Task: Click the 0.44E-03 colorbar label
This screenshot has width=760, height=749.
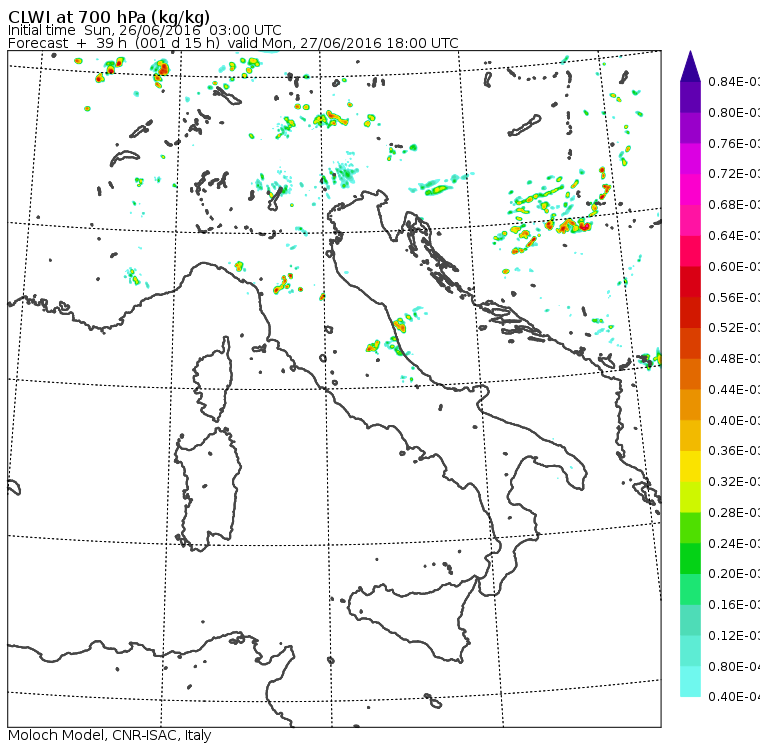Action: [x=734, y=390]
